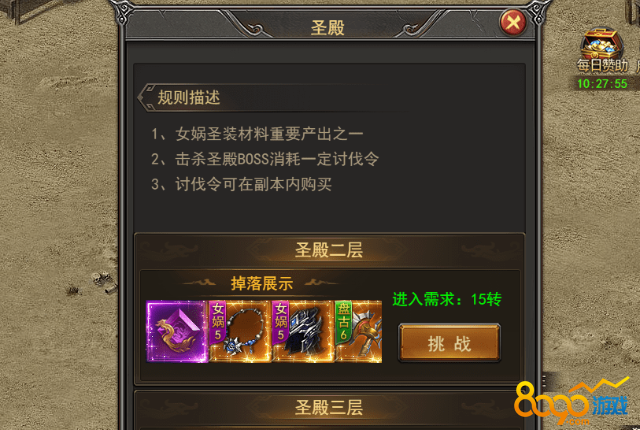Click rule line 讨伐令可在副本内购买
Viewport: 640px width, 430px height.
241,184
